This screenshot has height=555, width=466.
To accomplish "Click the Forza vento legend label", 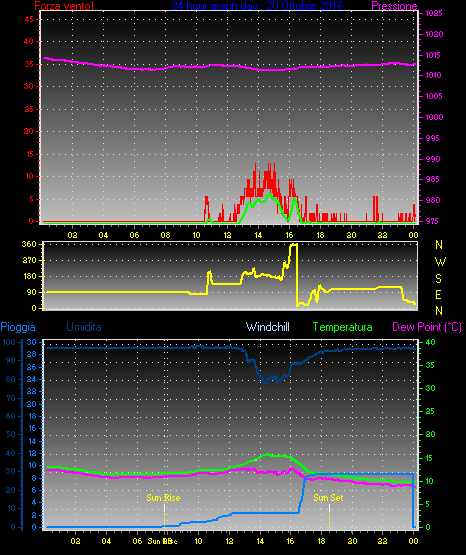I will (64, 6).
